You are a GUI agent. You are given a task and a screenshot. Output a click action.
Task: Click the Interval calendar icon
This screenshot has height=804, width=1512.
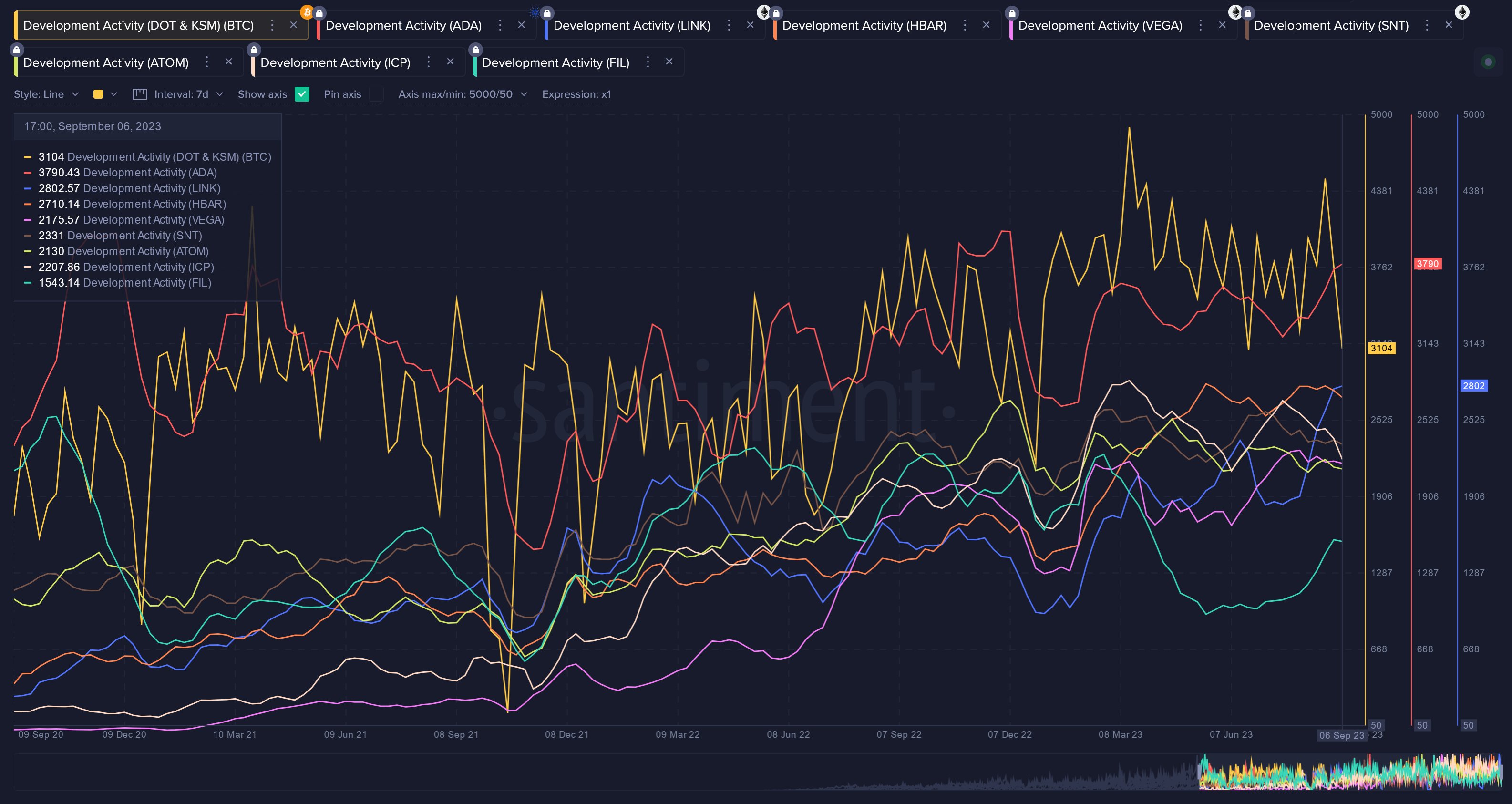click(140, 94)
